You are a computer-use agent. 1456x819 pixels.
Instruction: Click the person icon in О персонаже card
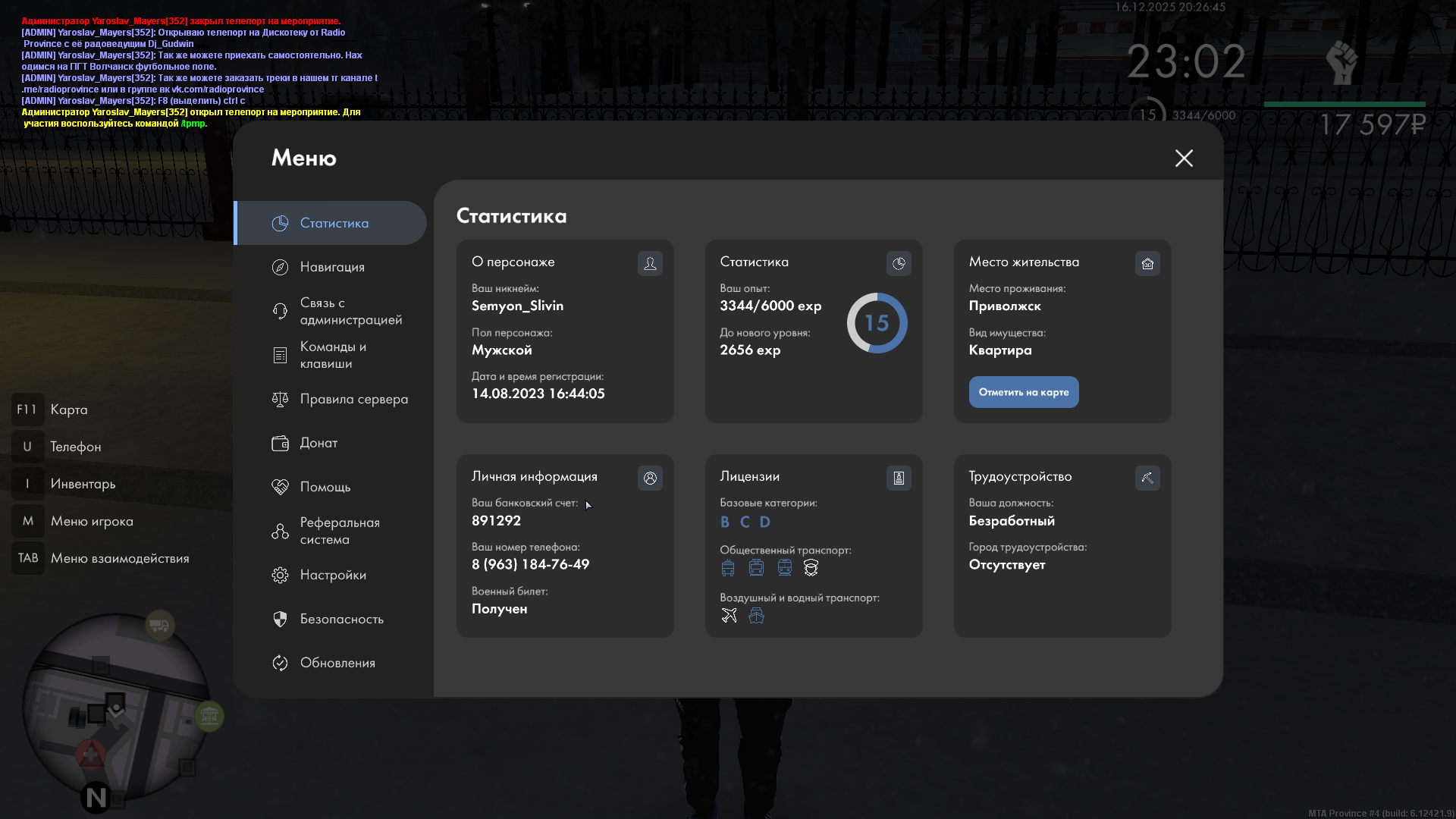pos(650,263)
